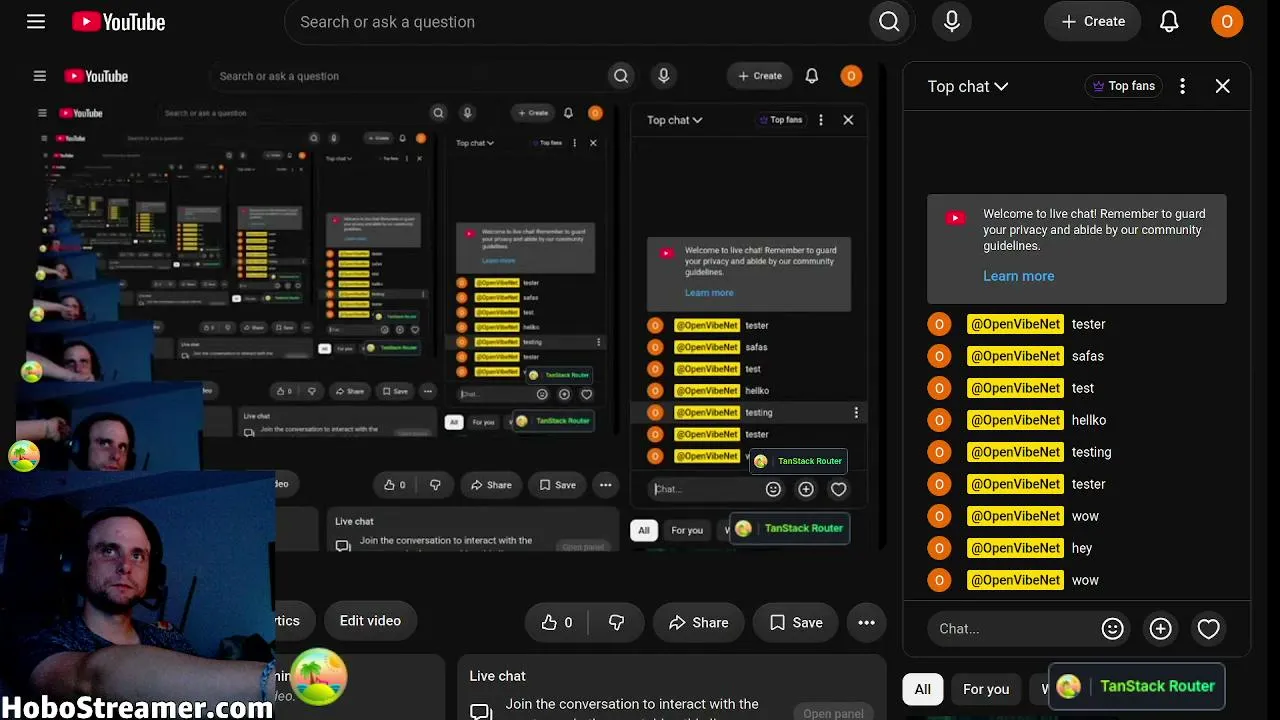Screen dimensions: 1280x720
Task: Select the All filter chip
Action: click(922, 689)
